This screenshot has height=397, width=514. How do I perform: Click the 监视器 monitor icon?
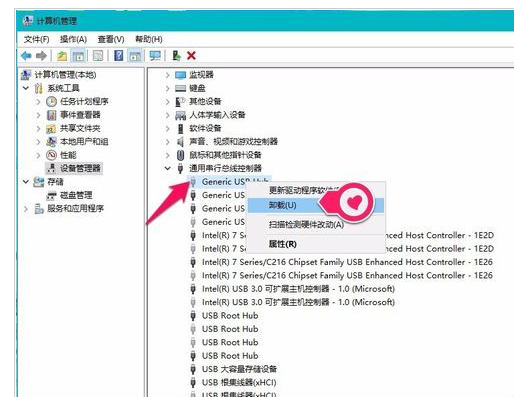180,75
